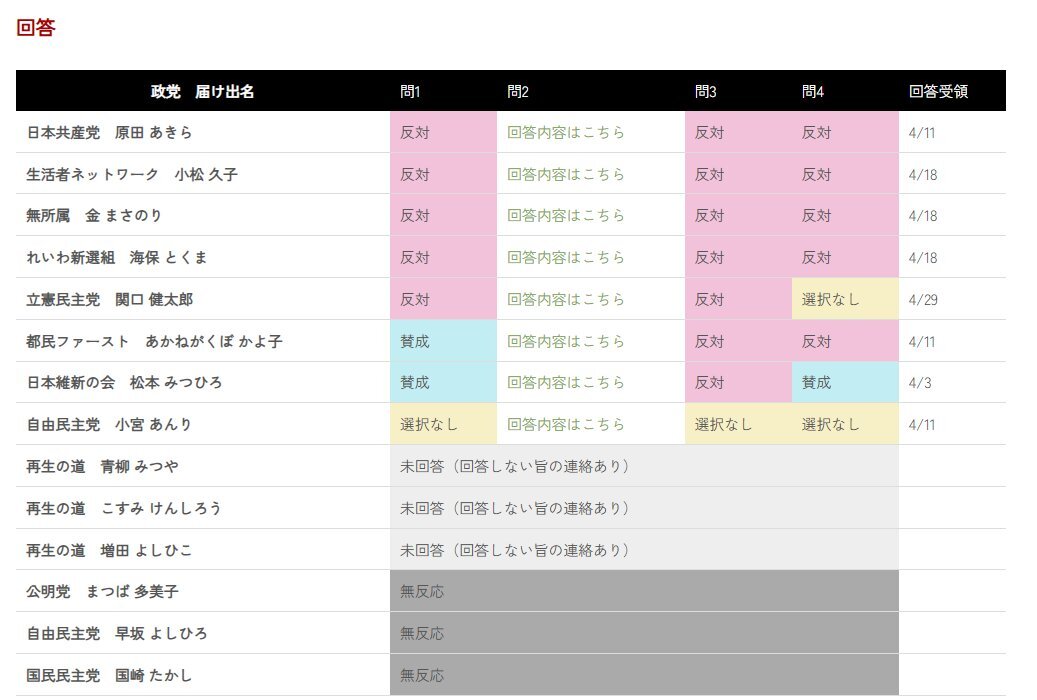Click 問1 選択なし cell for 自由民主党 小宮
Screen dimensions: 1037x700
click(443, 424)
